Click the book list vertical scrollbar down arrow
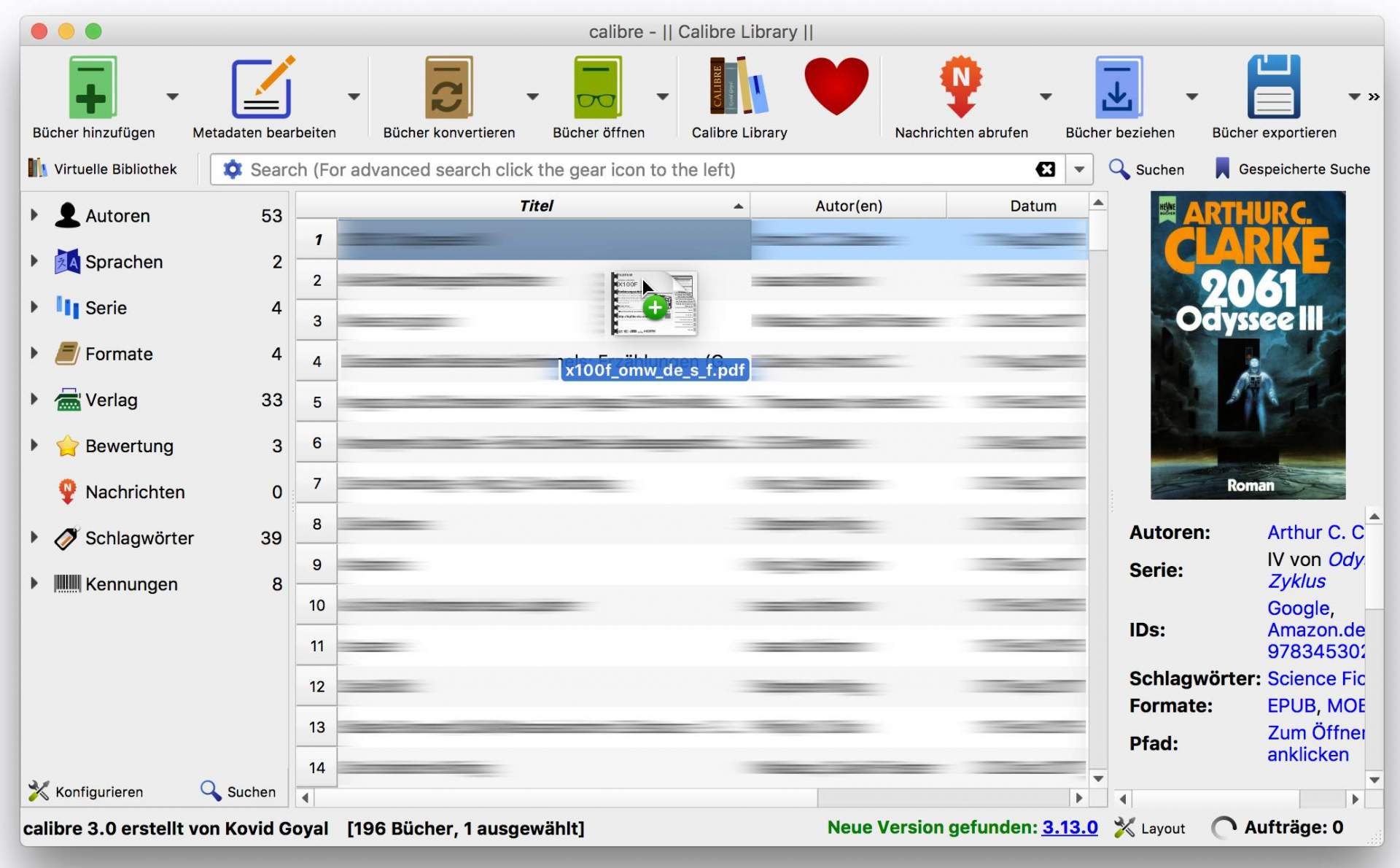Viewport: 1400px width, 868px height. [x=1098, y=778]
